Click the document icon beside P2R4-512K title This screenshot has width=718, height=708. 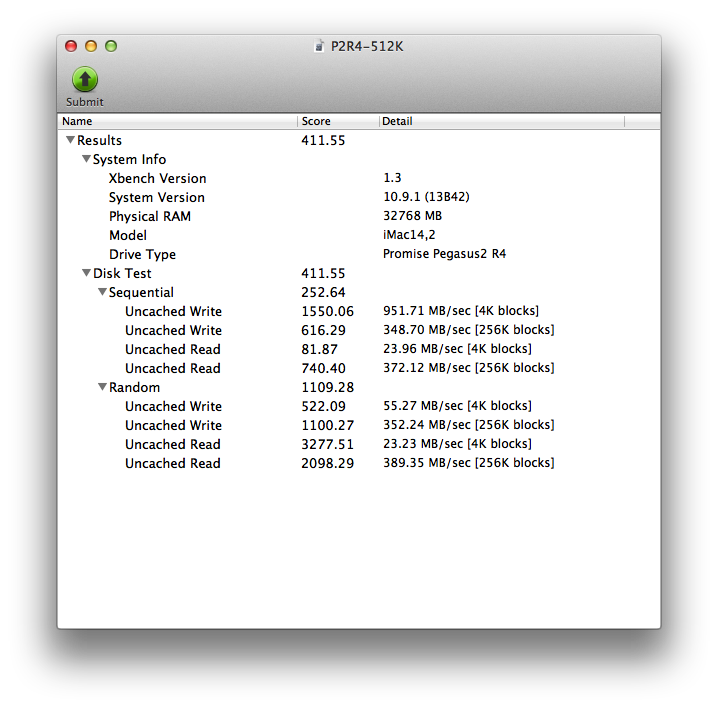(x=319, y=46)
